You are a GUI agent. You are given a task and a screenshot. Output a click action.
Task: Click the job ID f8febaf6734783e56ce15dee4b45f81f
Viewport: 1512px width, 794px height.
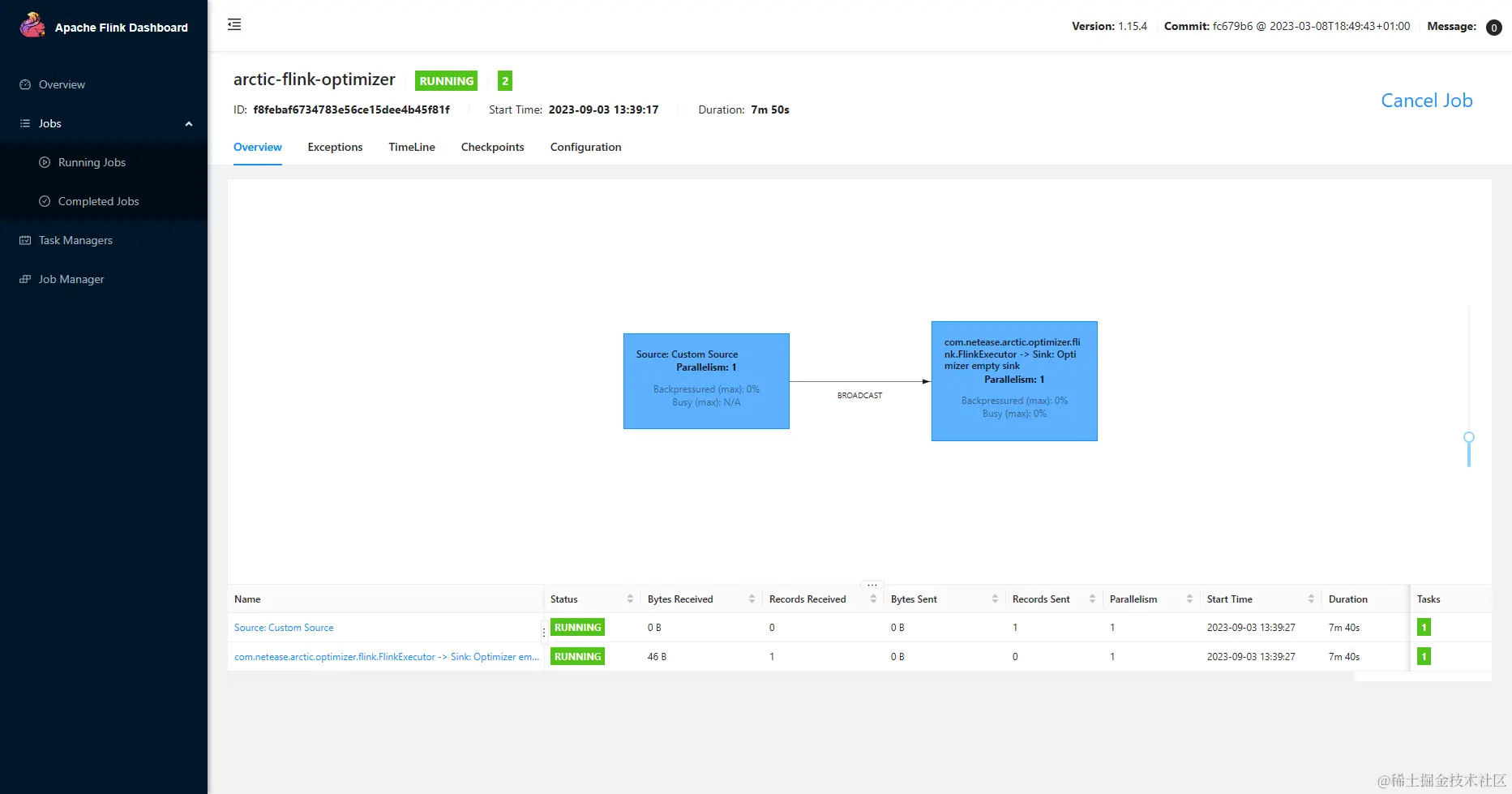pos(351,109)
